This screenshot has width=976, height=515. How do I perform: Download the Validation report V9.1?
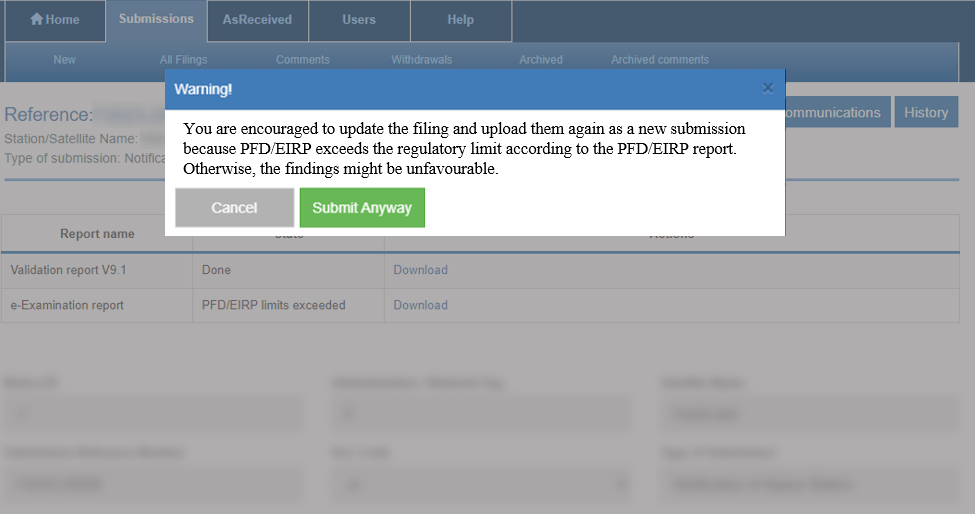pyautogui.click(x=420, y=270)
